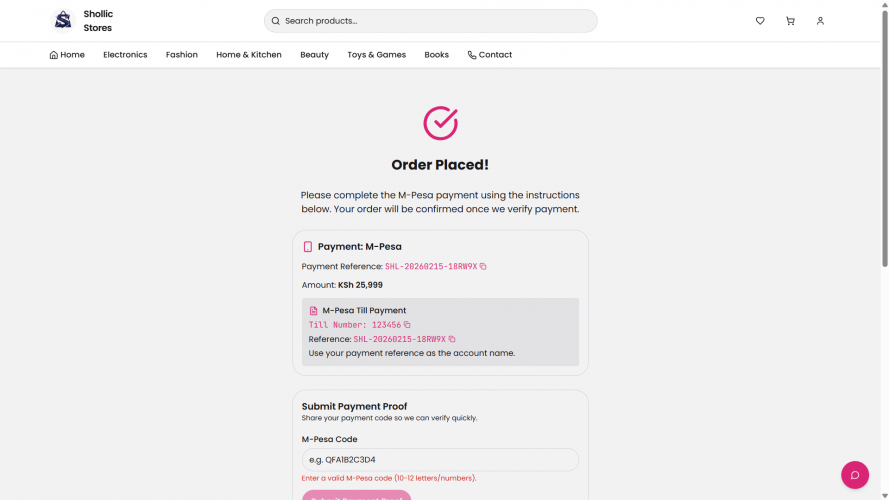Open the shopping cart icon
Image resolution: width=889 pixels, height=500 pixels.
click(x=790, y=21)
